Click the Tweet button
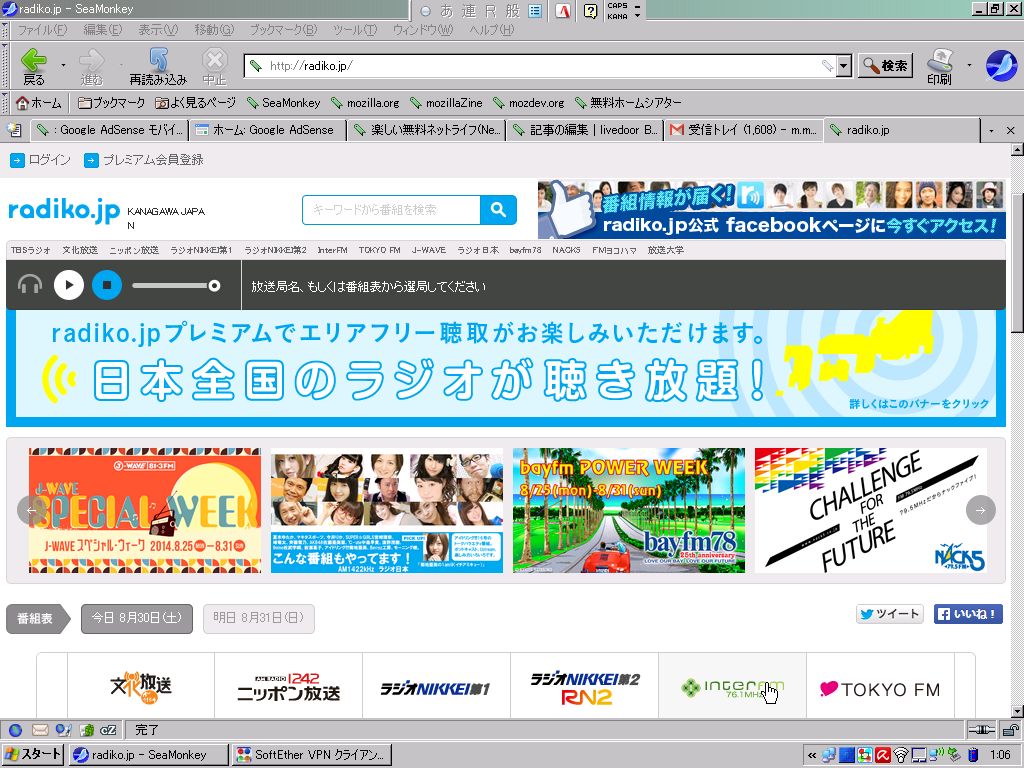Screen dimensions: 1024x768 coord(889,614)
